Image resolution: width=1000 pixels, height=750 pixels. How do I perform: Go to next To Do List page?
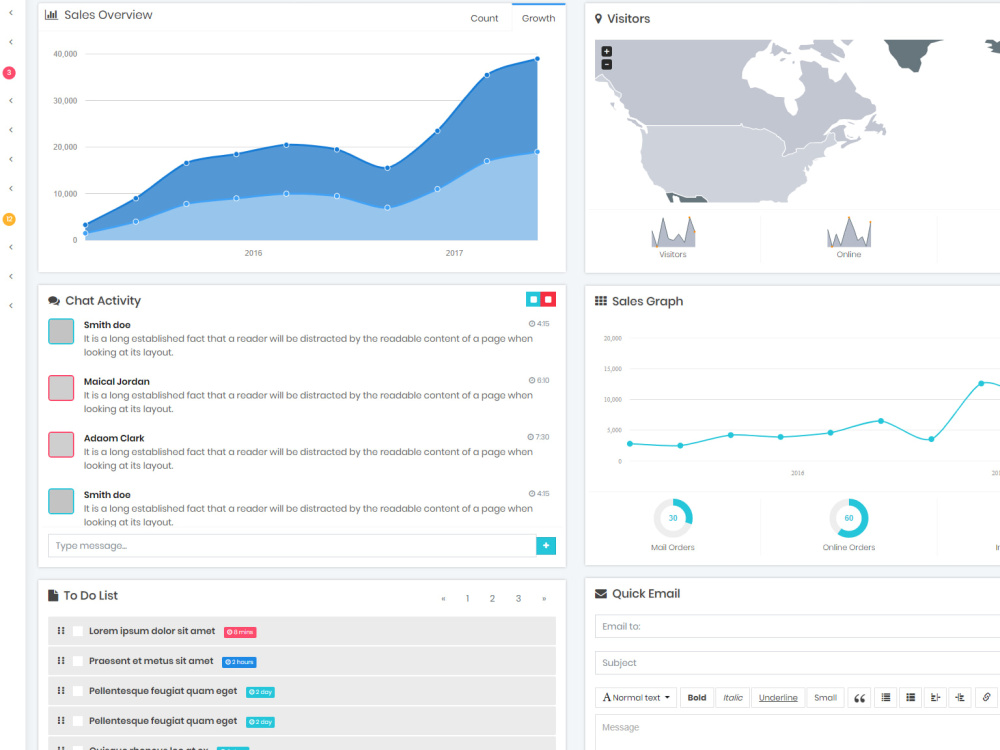(544, 599)
